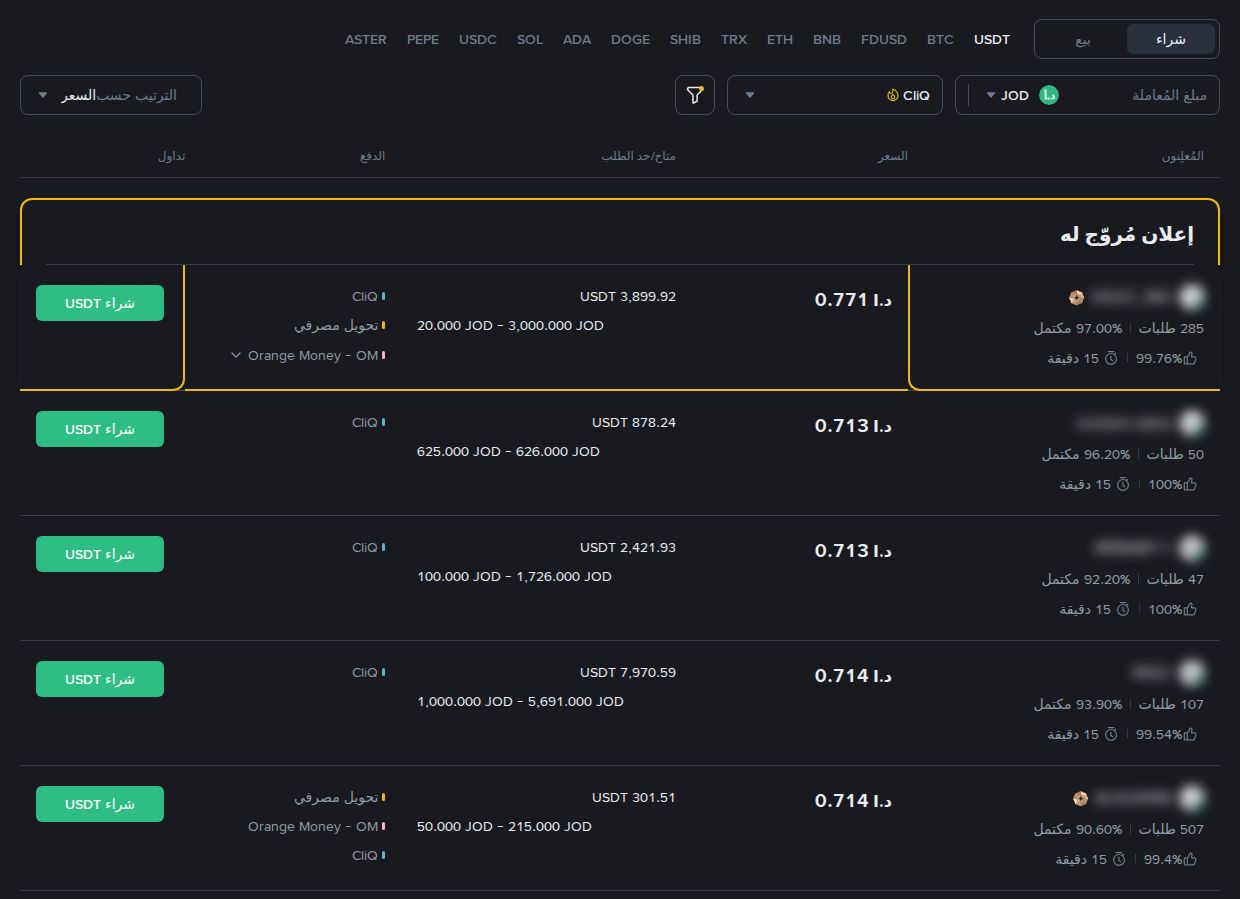Viewport: 1240px width, 899px height.
Task: Click the السعر column header
Action: pyautogui.click(x=893, y=157)
